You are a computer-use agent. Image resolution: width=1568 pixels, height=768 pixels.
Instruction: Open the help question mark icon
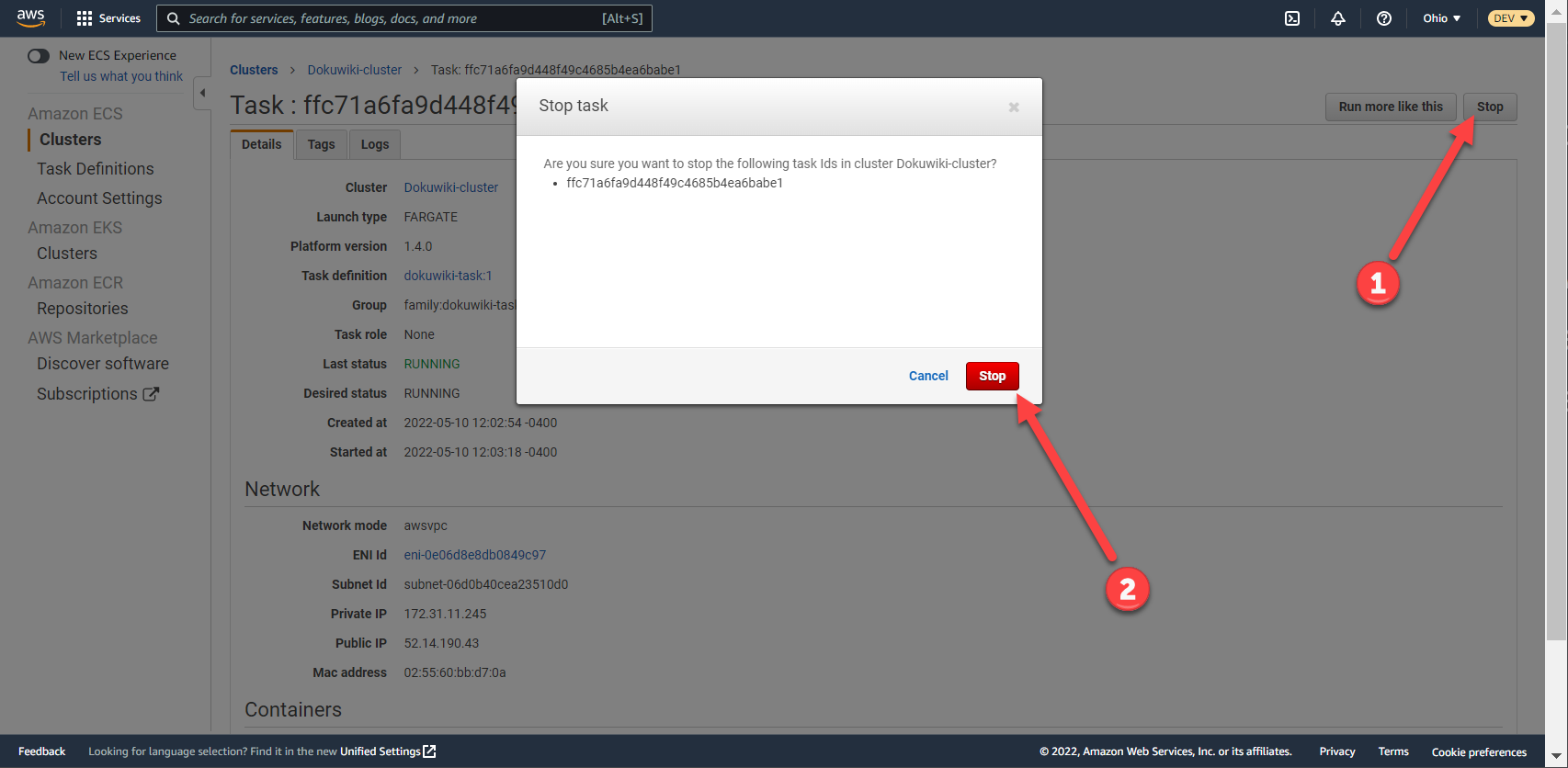coord(1384,18)
